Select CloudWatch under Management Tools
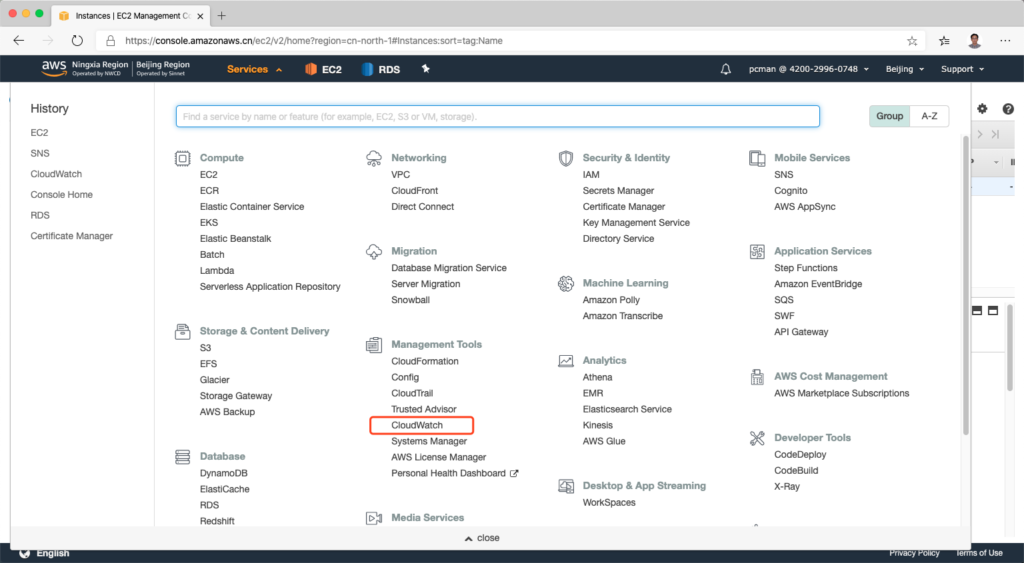Viewport: 1024px width, 563px height. [x=417, y=425]
